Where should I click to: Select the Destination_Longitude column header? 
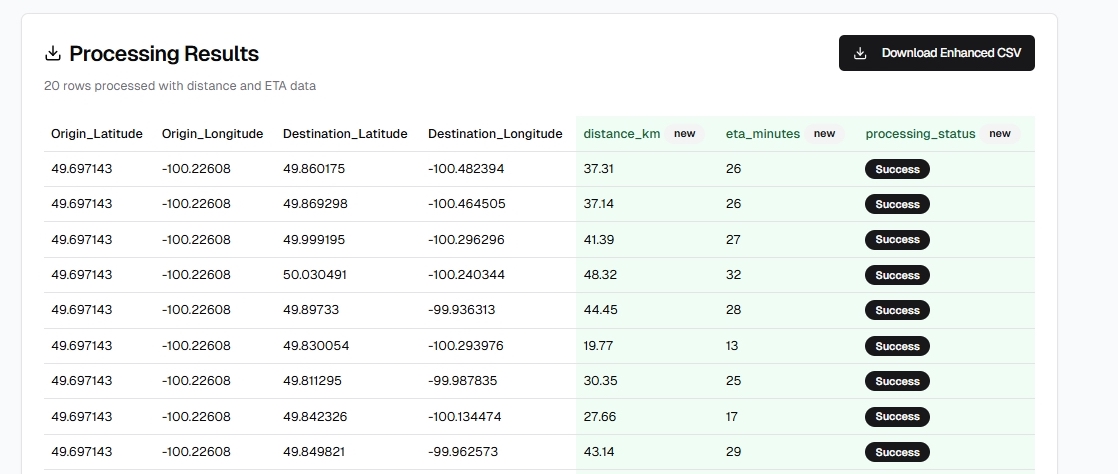pyautogui.click(x=495, y=134)
